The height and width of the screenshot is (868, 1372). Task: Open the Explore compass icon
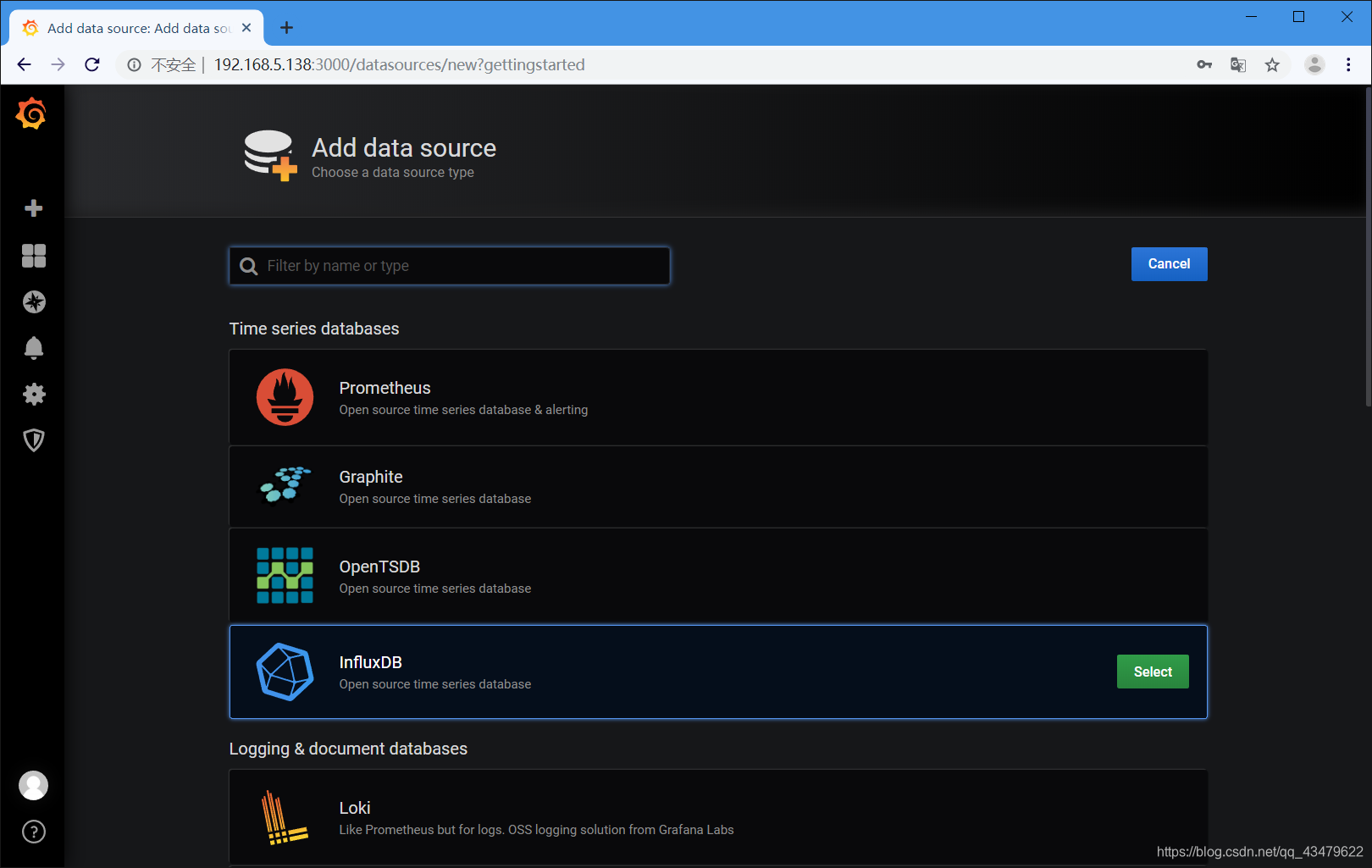click(x=34, y=302)
